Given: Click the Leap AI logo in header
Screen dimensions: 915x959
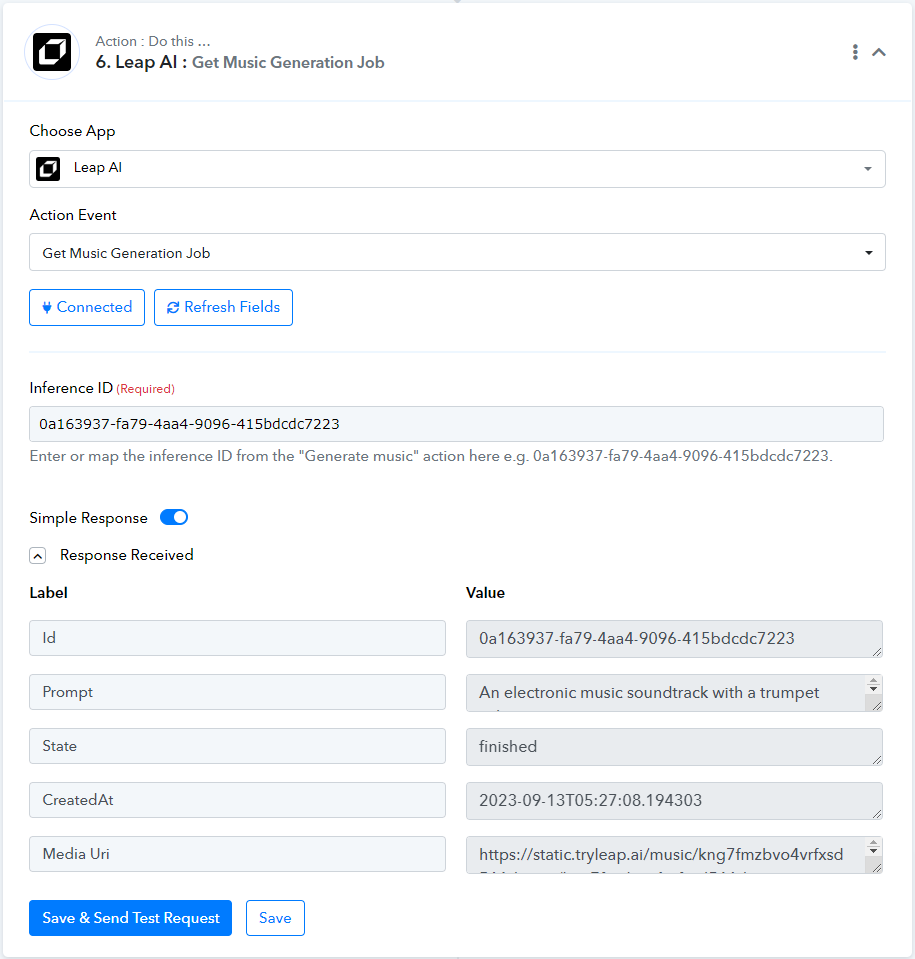Looking at the screenshot, I should coord(52,52).
